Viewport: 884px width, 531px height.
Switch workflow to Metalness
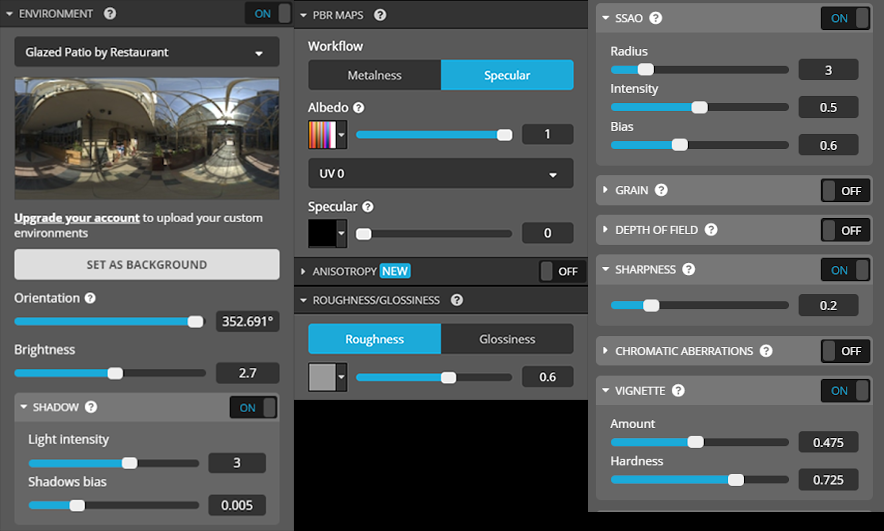[x=374, y=75]
